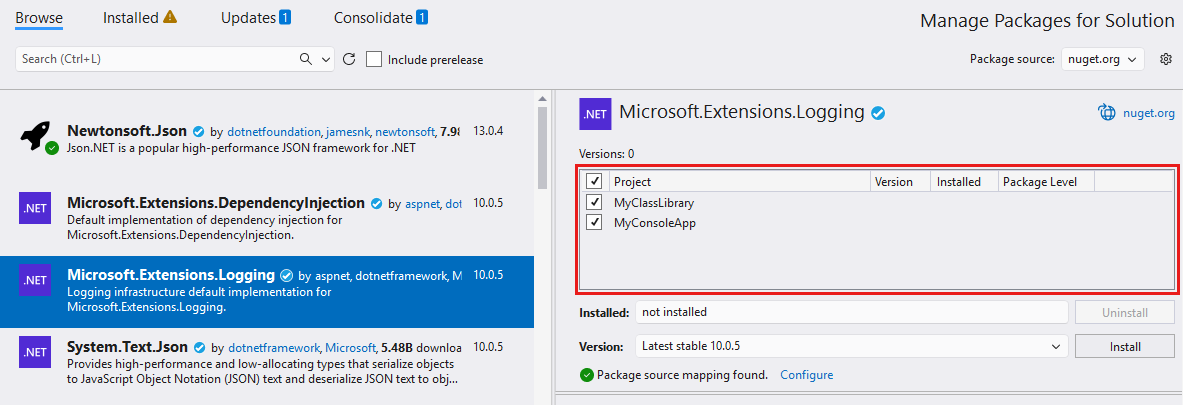Uncheck the MyConsoleApp project checkbox
Screen dimensions: 1183x405
[x=594, y=222]
